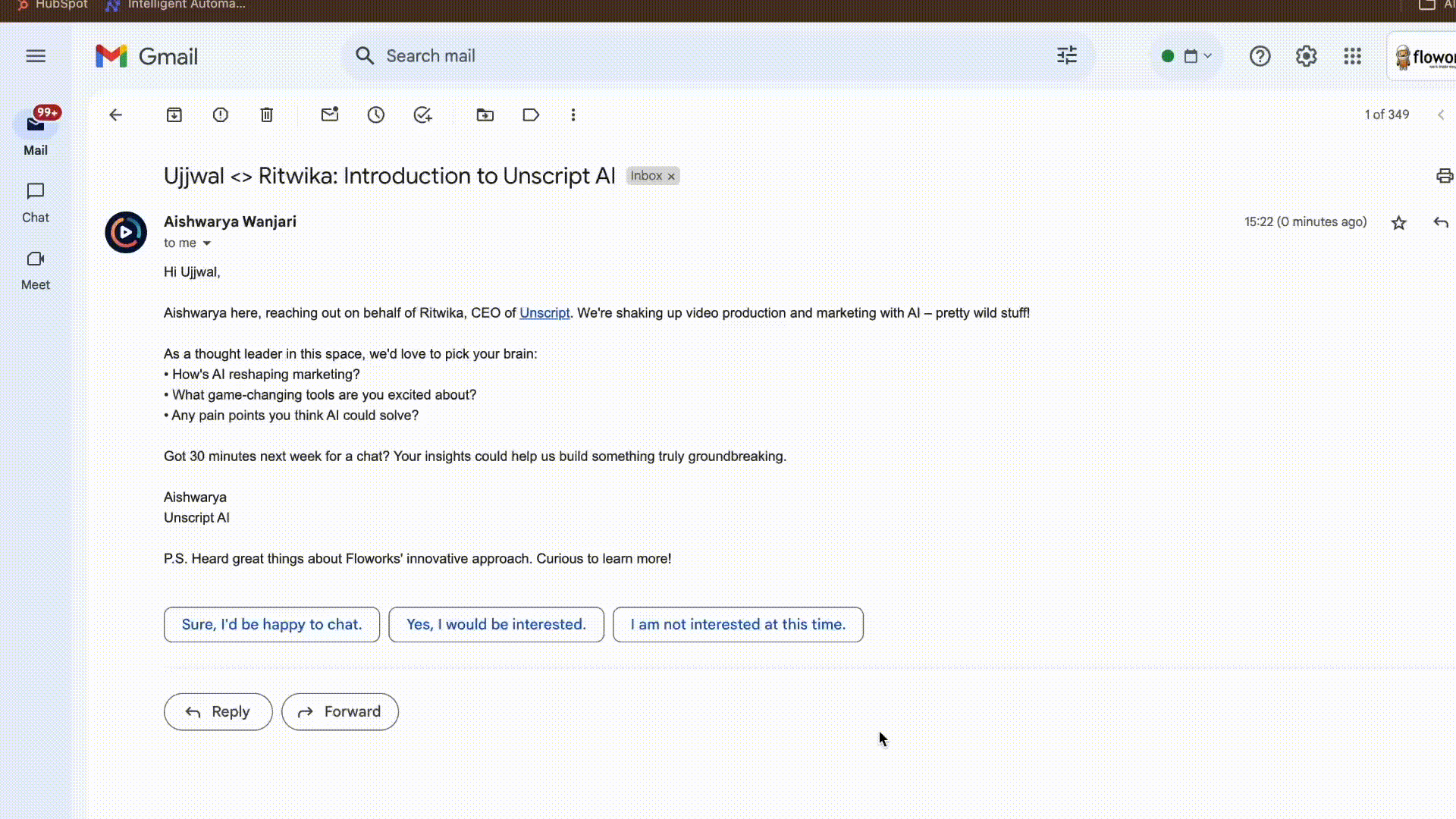Mark the email as unread
Image resolution: width=1456 pixels, height=819 pixels.
(x=330, y=115)
